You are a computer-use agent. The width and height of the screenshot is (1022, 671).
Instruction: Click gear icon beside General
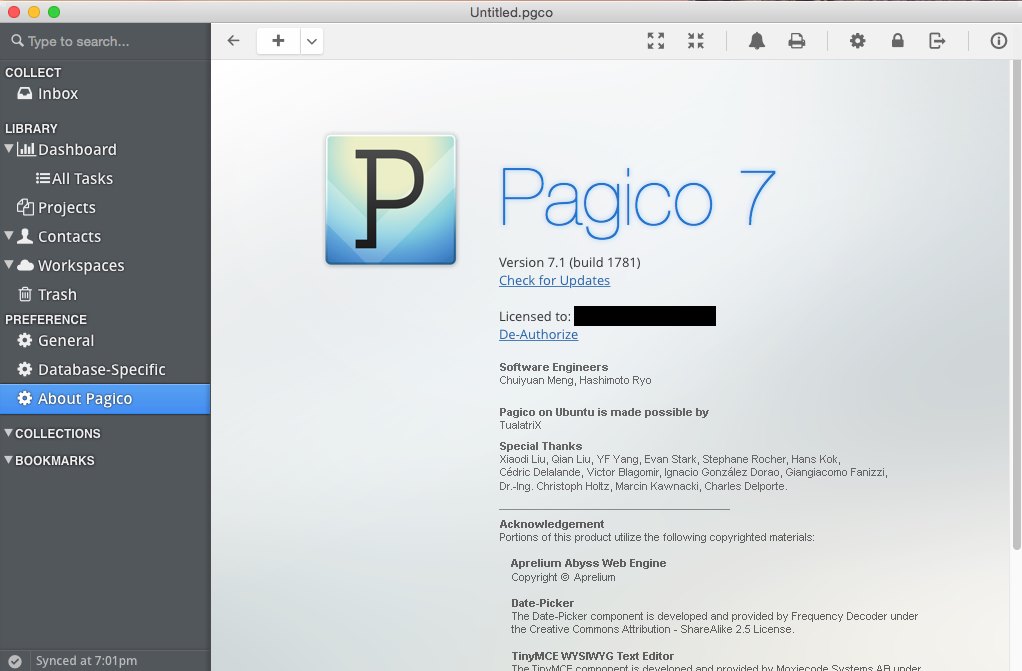click(25, 340)
